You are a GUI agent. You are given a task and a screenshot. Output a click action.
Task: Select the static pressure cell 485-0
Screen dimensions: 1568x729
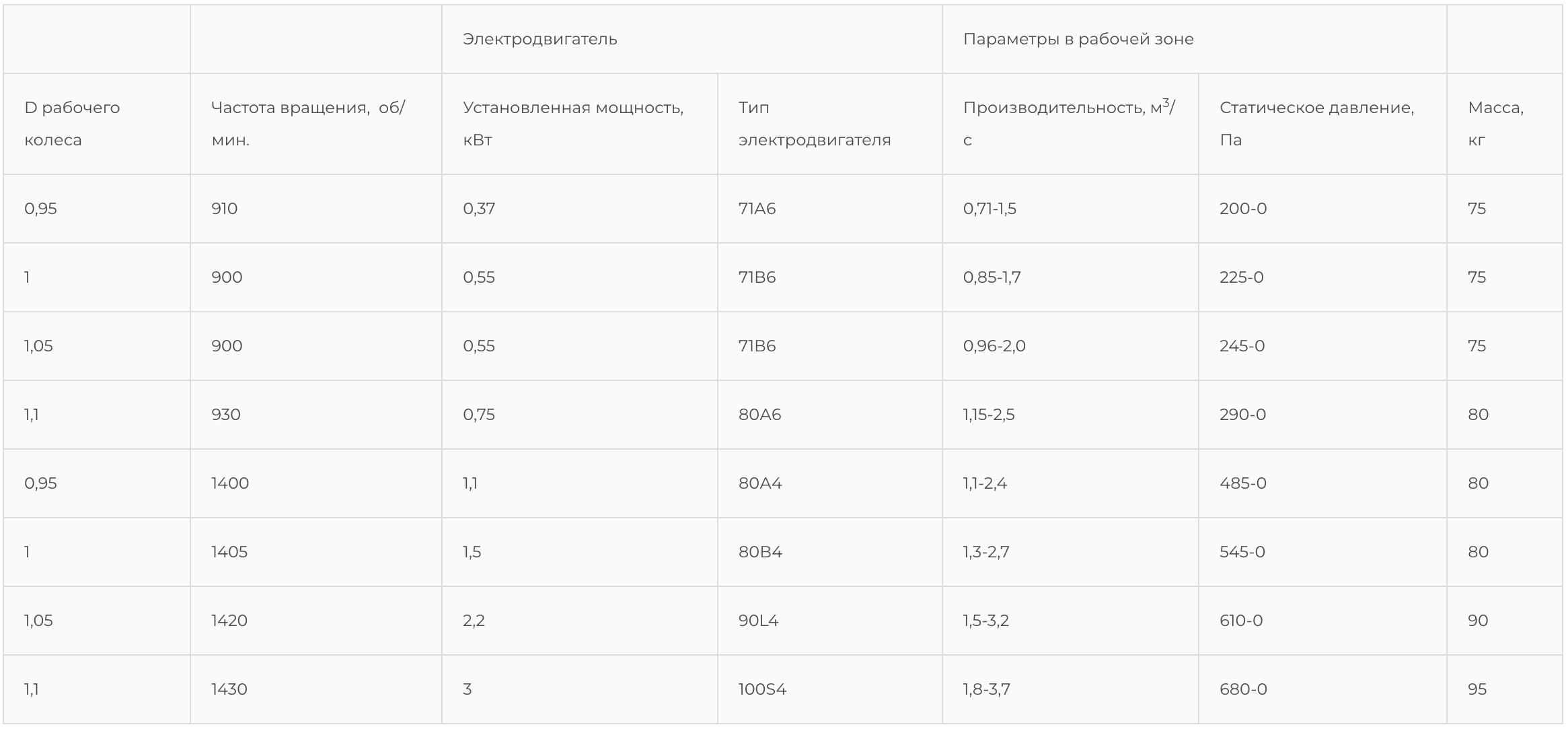click(x=1242, y=483)
